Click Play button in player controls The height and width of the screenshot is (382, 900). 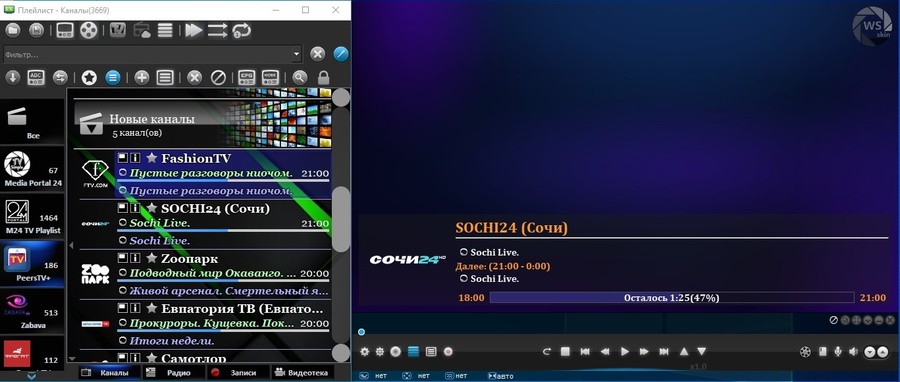625,352
